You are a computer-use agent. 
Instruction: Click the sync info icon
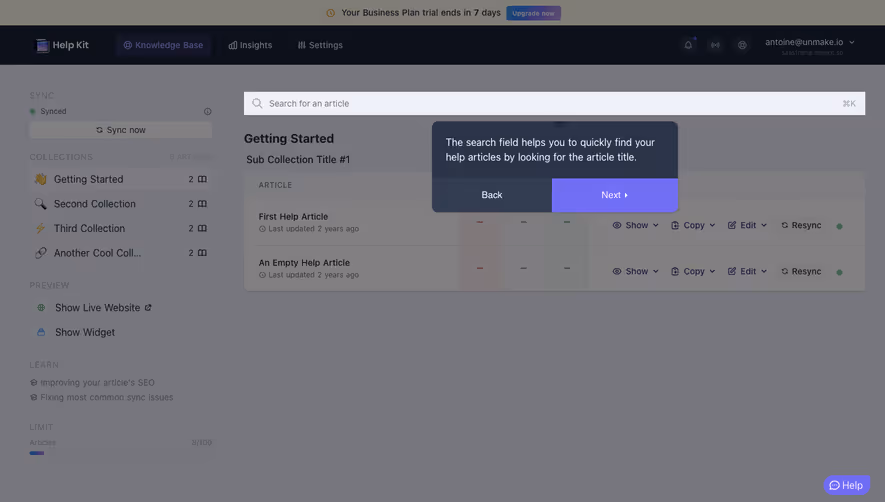pos(208,112)
